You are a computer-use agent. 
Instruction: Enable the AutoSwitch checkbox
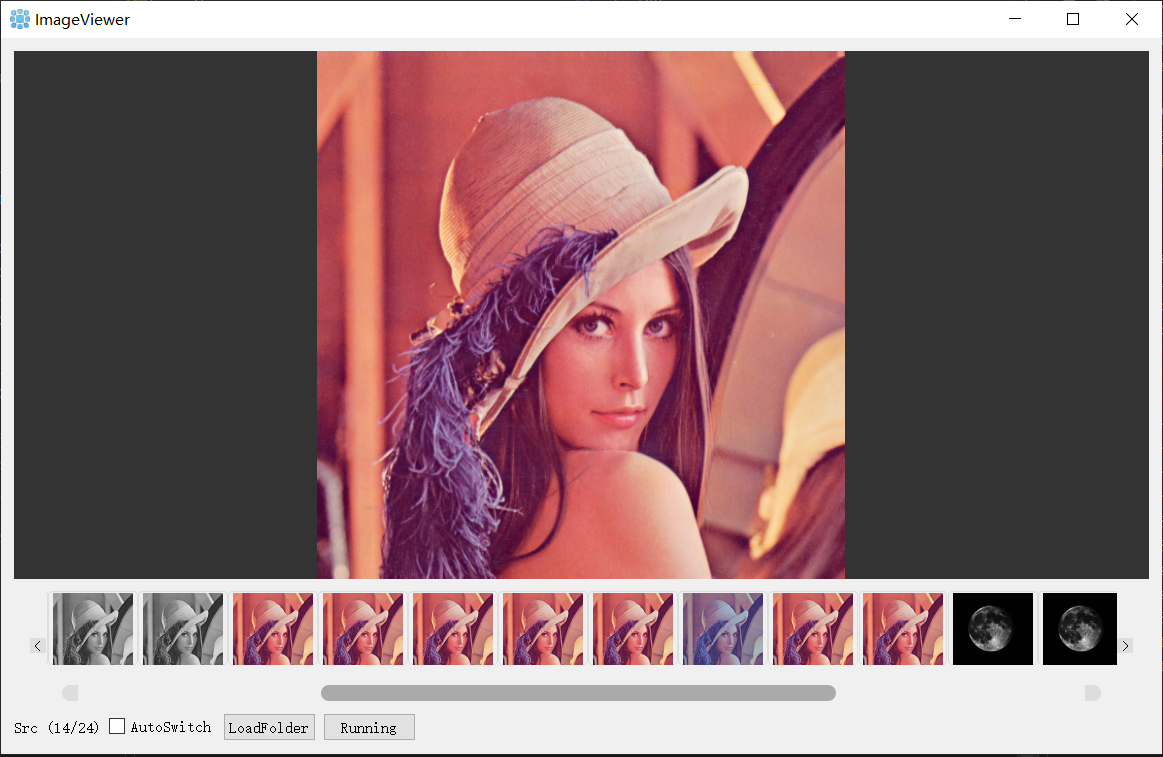[x=117, y=727]
